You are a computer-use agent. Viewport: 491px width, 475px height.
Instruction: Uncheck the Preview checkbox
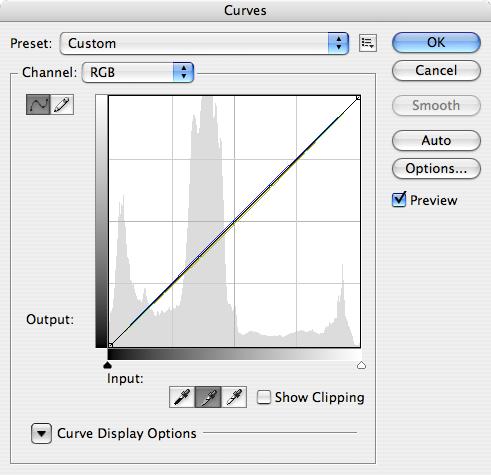pyautogui.click(x=399, y=200)
